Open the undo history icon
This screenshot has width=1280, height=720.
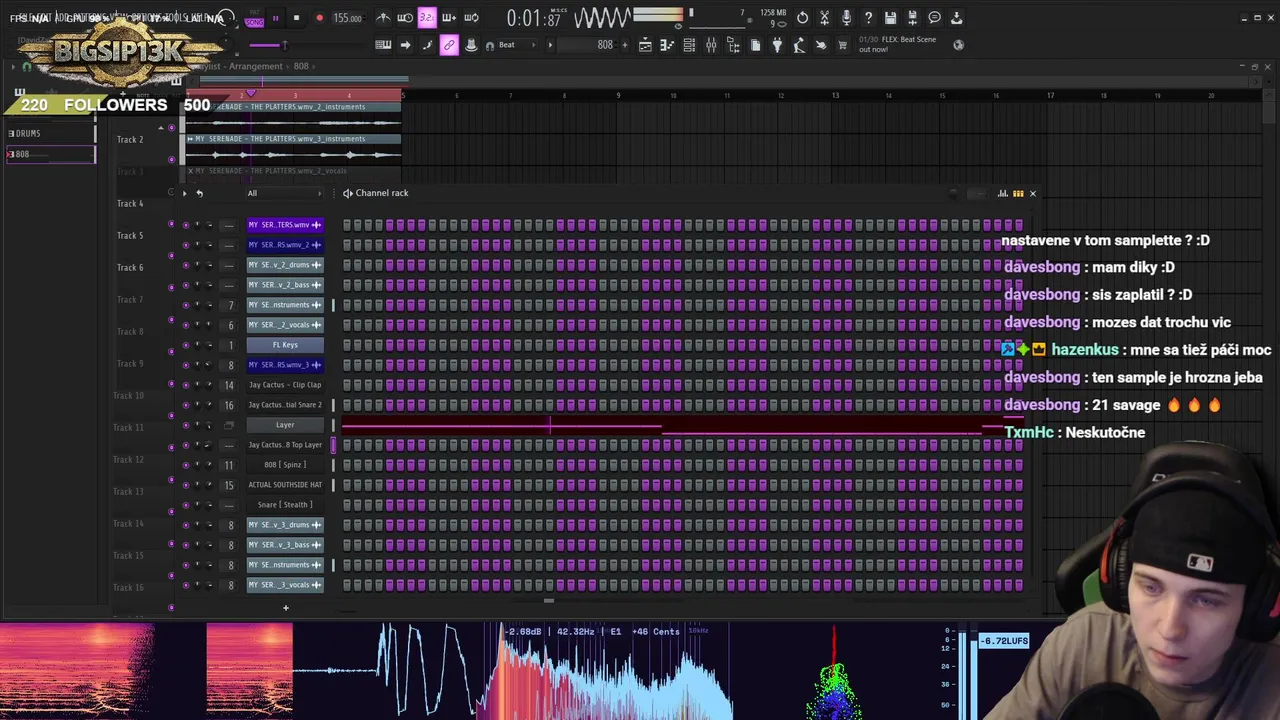(802, 18)
